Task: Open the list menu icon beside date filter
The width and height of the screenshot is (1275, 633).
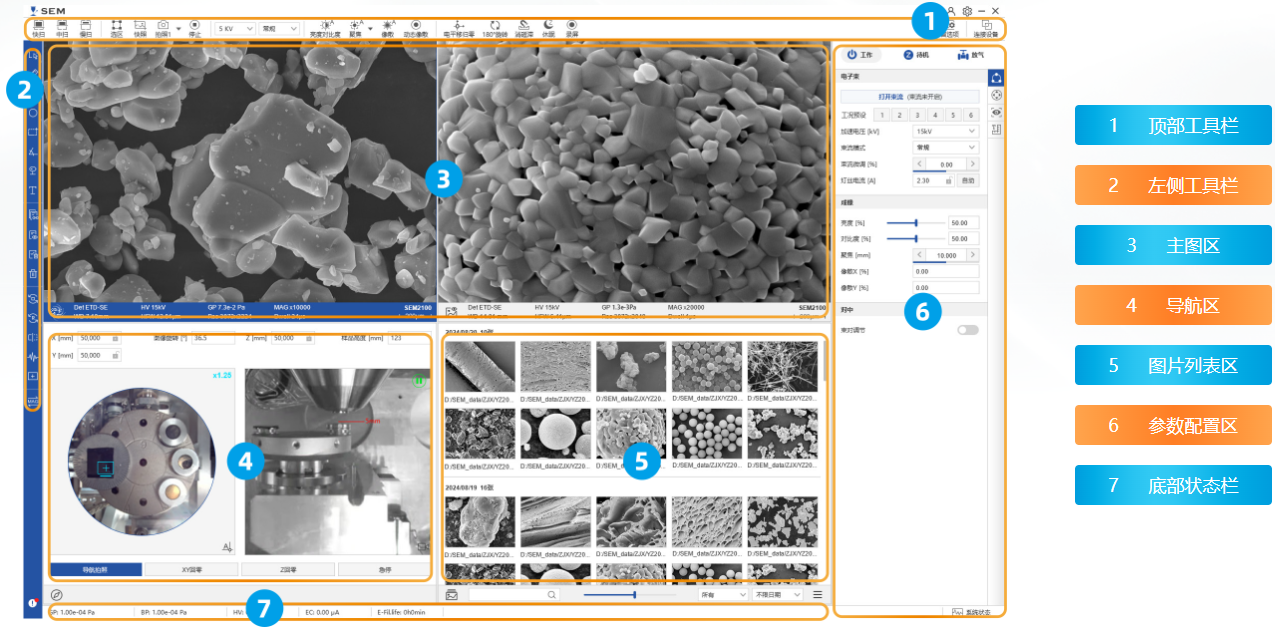Action: tap(817, 594)
